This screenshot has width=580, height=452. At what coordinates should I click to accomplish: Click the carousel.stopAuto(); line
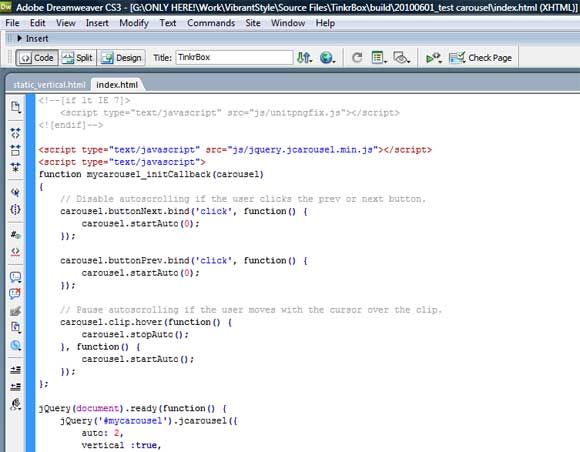135,334
